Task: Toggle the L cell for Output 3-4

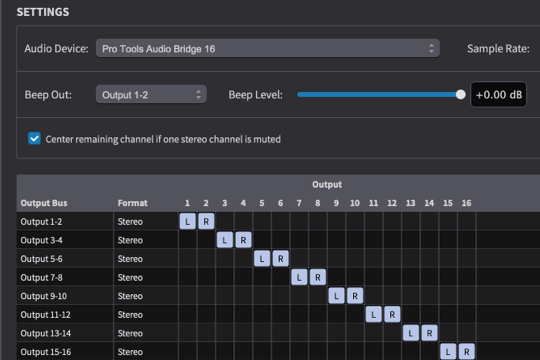Action: 225,240
